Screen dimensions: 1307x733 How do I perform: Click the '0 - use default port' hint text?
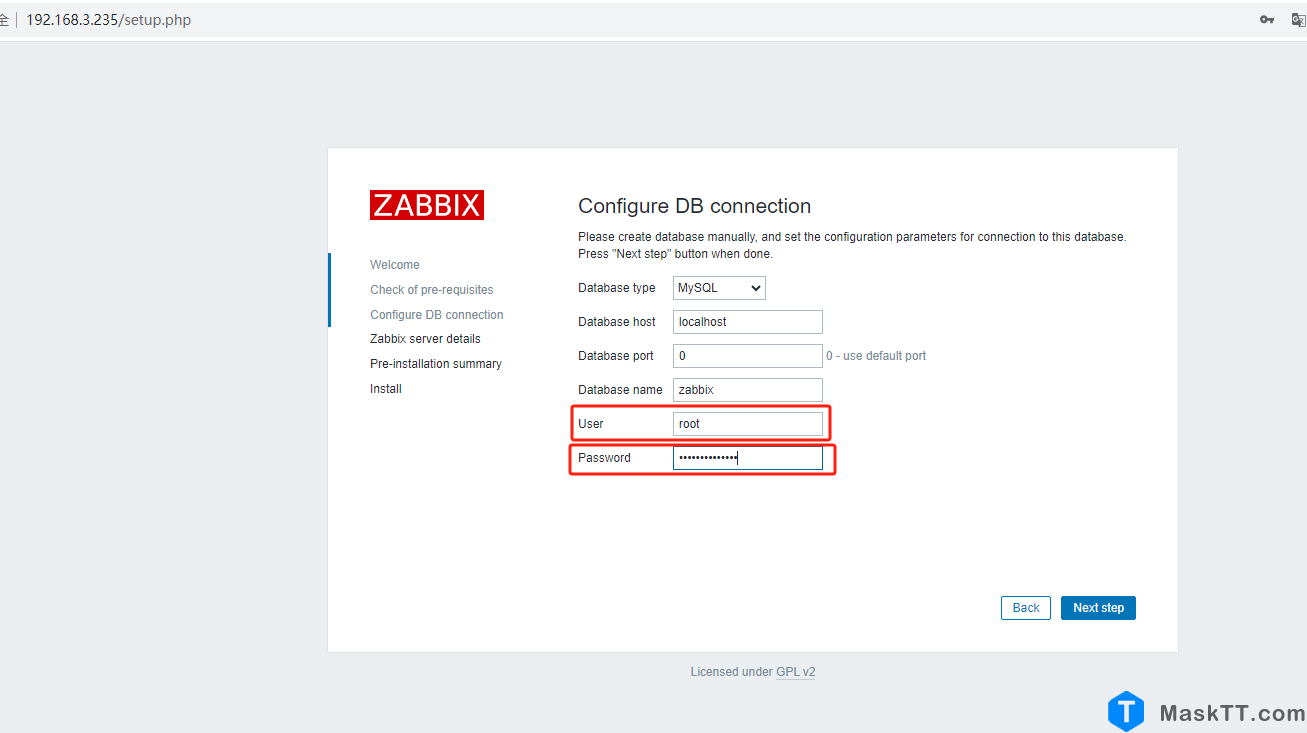(x=876, y=356)
